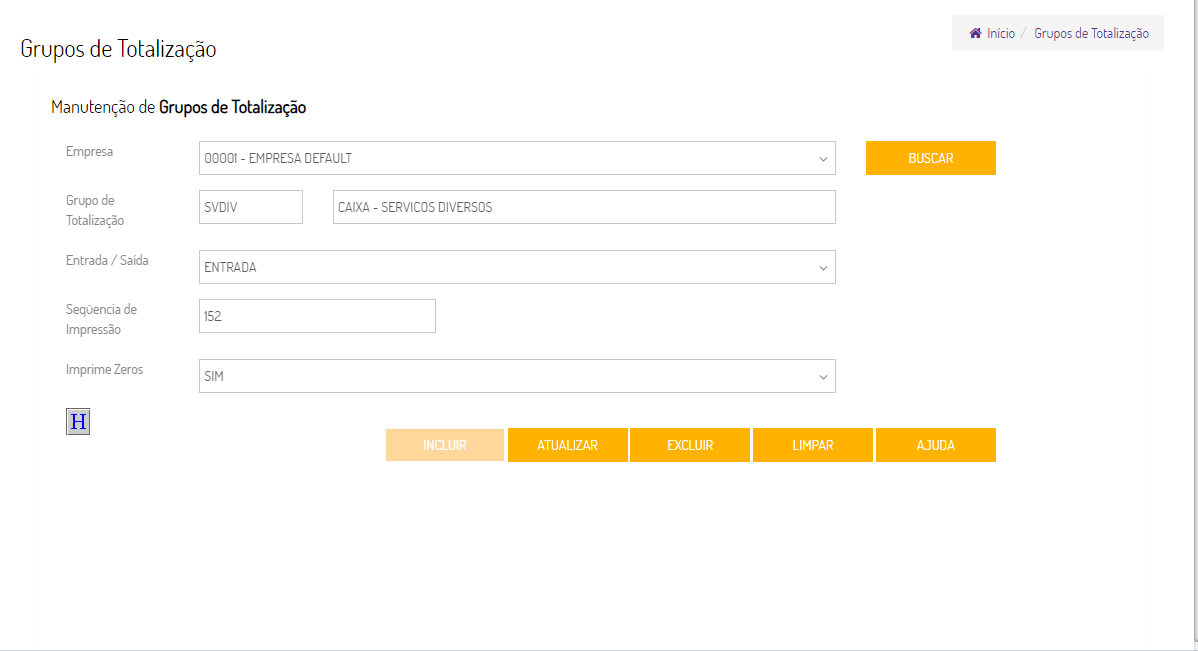Click the CAIXA - SERVICOS DIVERSOS description field
The height and width of the screenshot is (651, 1198).
click(584, 208)
